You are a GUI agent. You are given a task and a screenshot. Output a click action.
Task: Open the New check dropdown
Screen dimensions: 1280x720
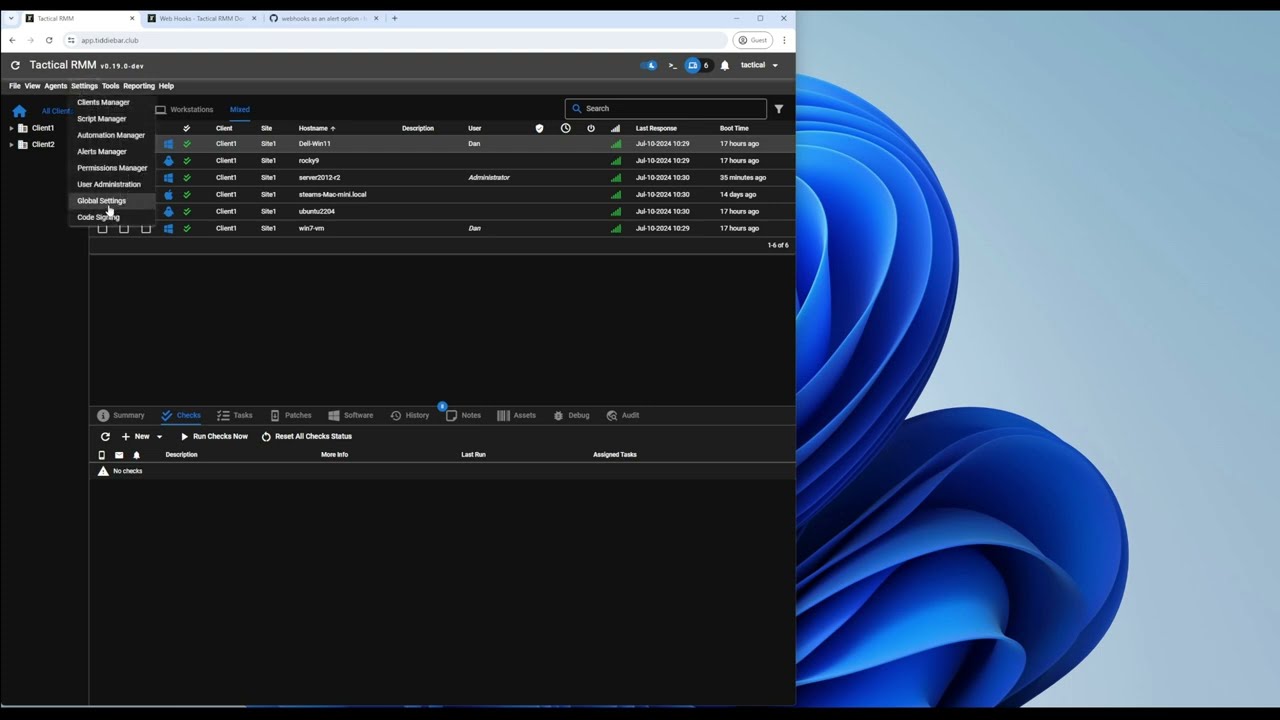coord(142,437)
